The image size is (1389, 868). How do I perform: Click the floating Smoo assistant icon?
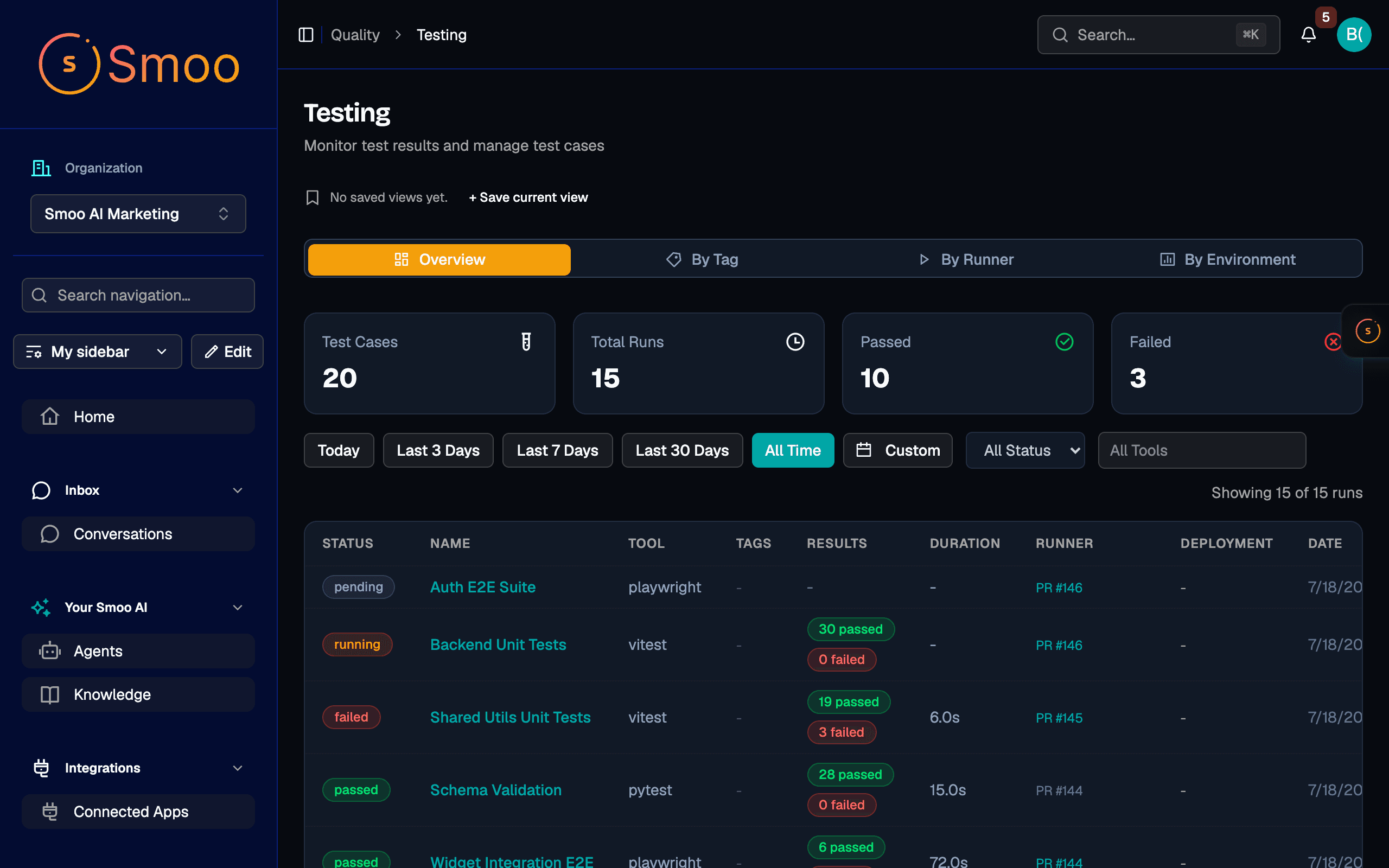[x=1368, y=331]
